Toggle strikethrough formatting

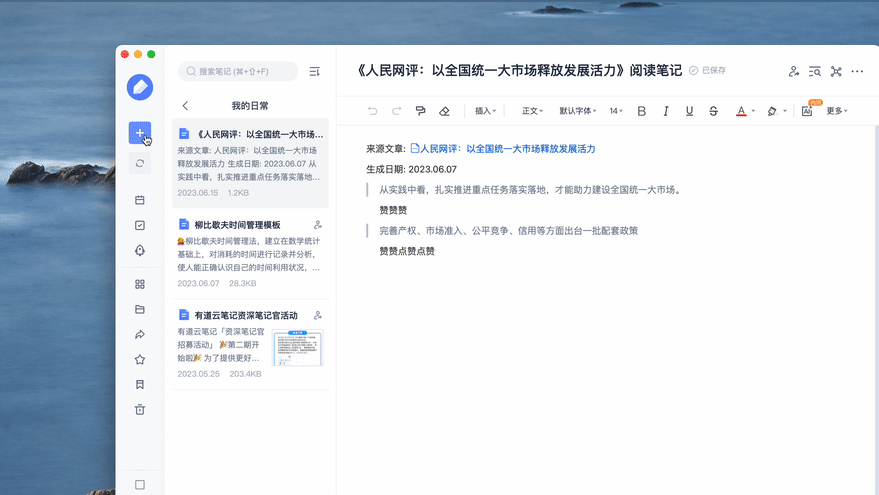click(x=713, y=111)
